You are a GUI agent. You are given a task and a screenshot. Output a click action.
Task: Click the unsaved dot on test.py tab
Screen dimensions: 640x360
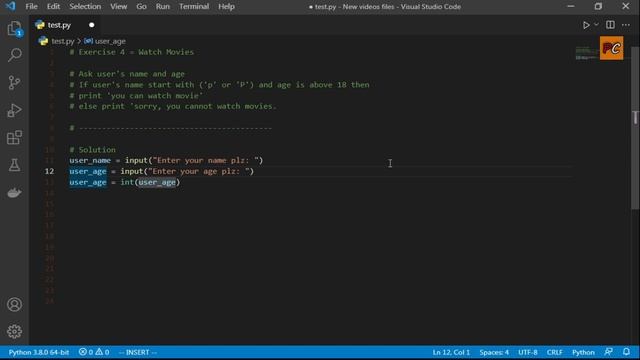[x=91, y=25]
